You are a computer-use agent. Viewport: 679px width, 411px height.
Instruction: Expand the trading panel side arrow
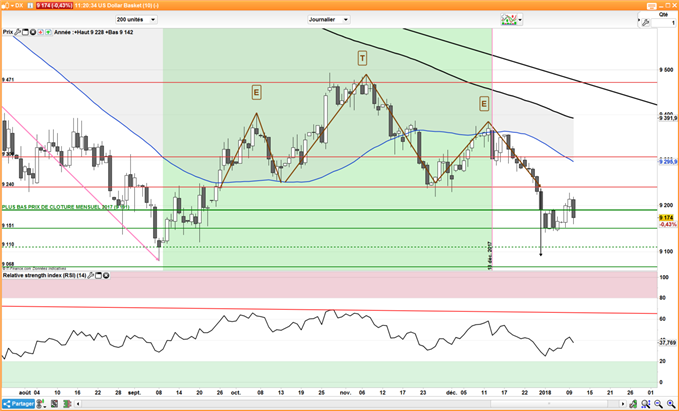(639, 19)
